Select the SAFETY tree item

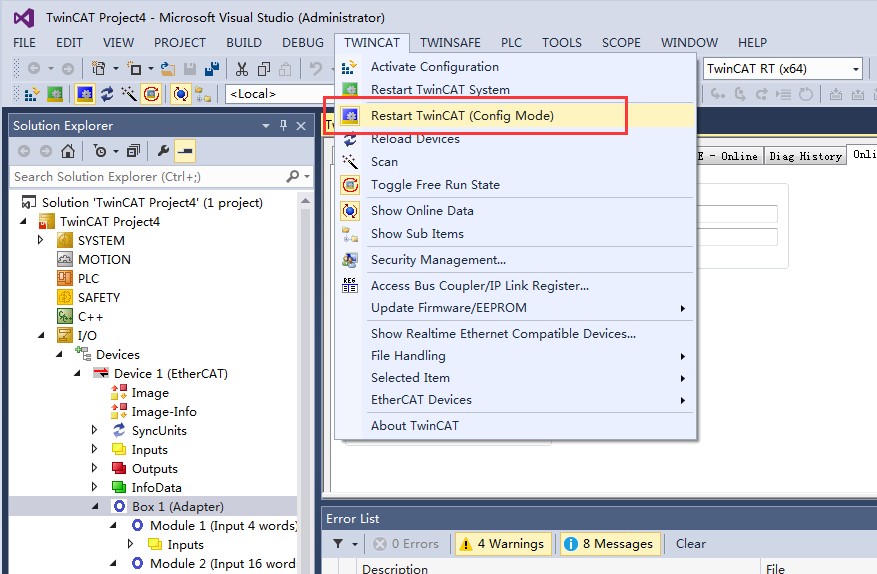[99, 298]
